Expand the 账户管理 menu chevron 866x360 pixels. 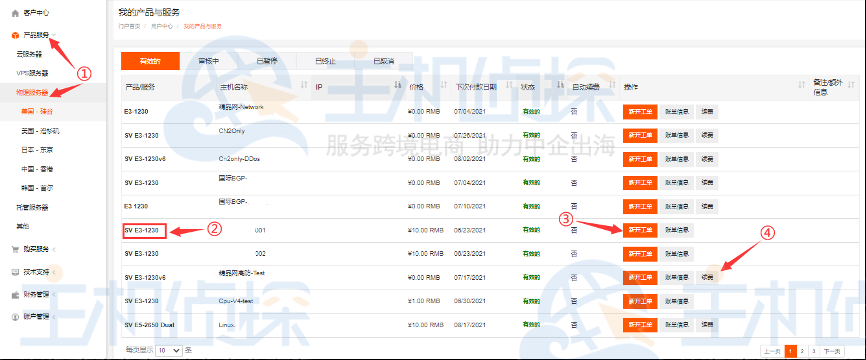pos(54,317)
